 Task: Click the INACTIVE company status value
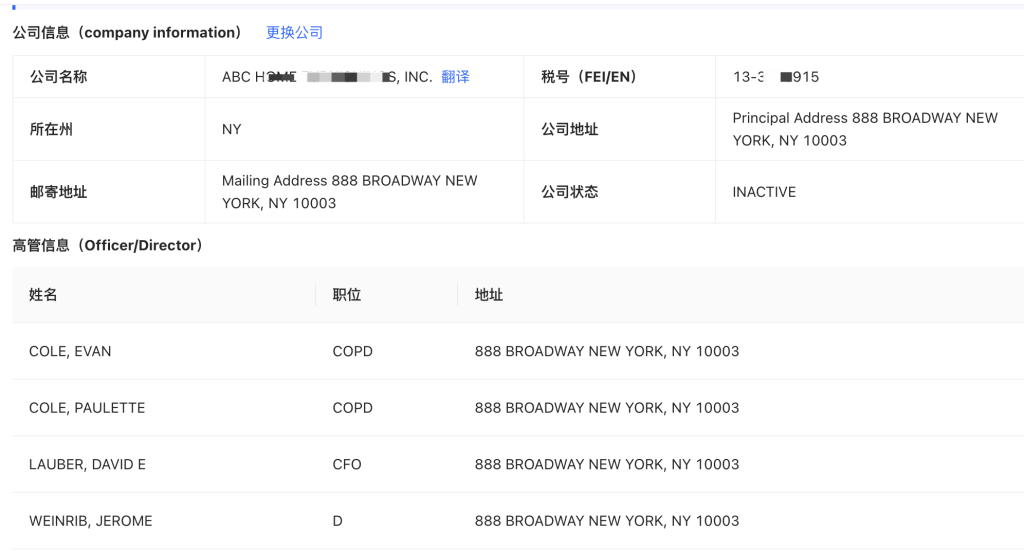tap(764, 192)
